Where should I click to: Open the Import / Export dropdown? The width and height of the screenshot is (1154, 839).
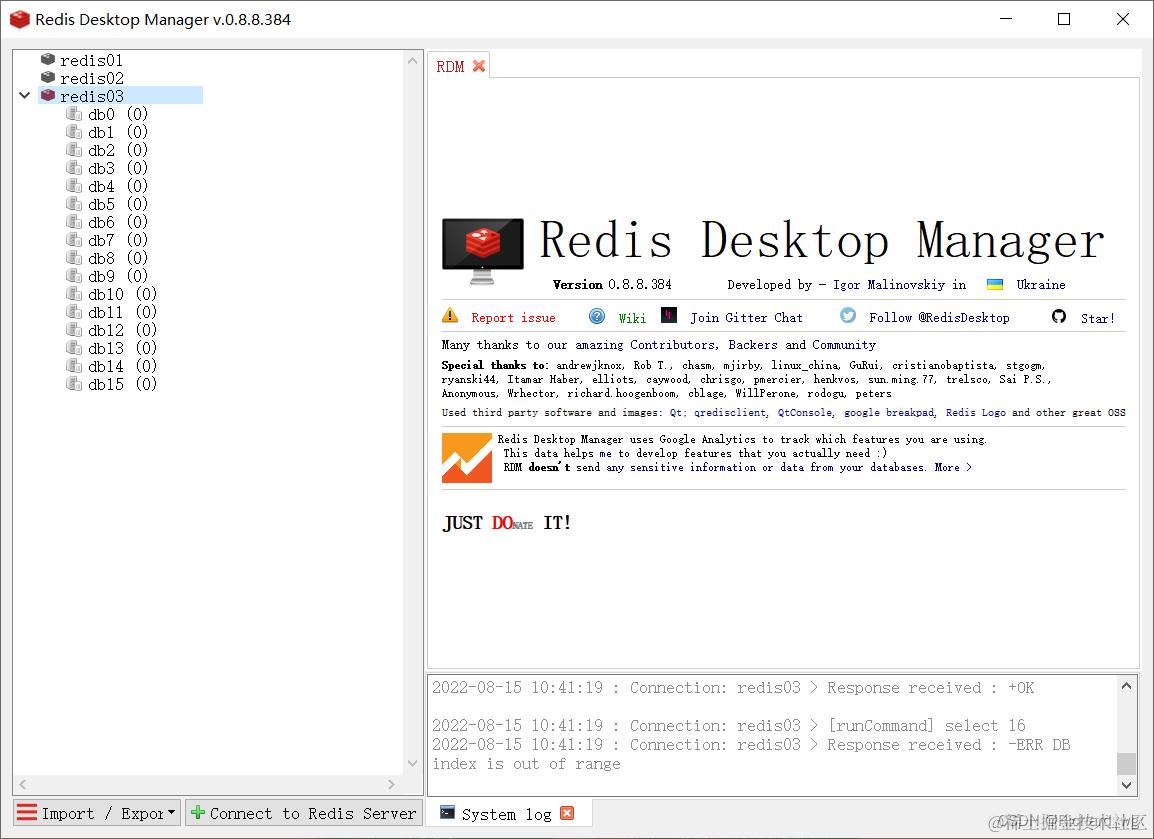[97, 813]
